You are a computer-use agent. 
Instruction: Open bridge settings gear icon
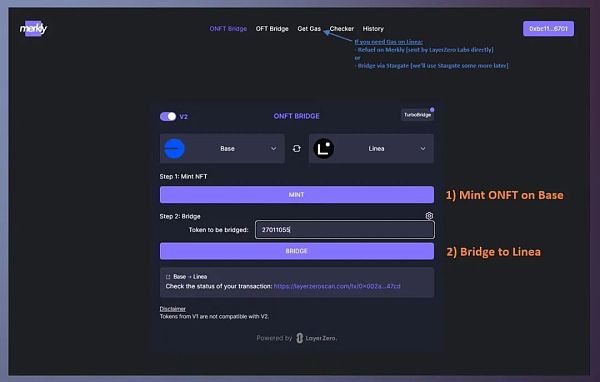click(x=429, y=216)
